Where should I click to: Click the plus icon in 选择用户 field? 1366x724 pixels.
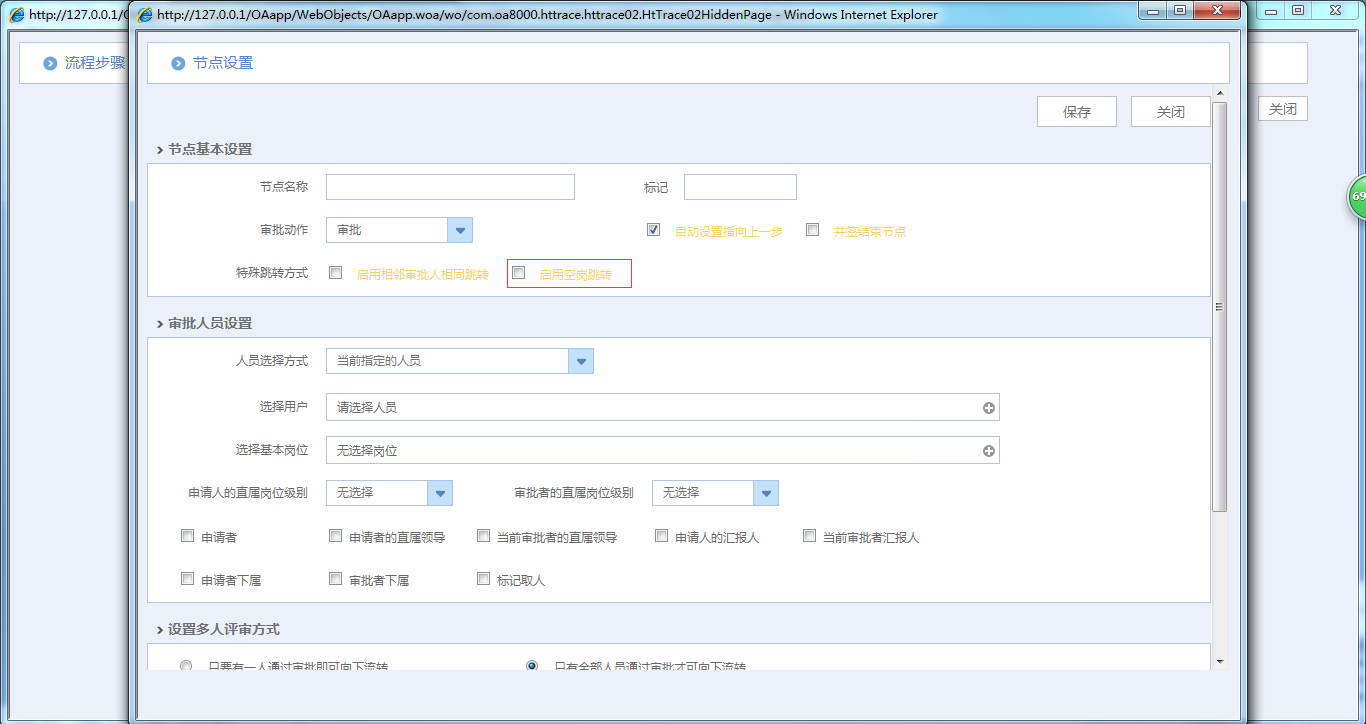pos(988,408)
